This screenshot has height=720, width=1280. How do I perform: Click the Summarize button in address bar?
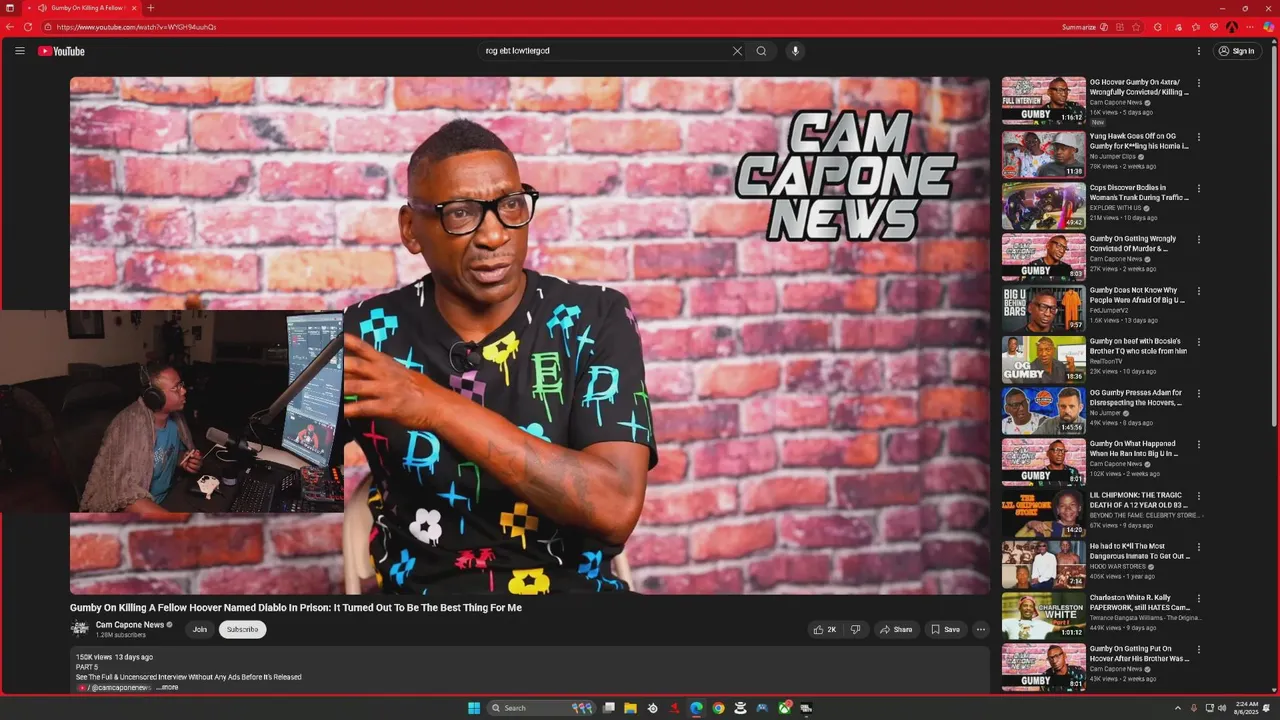(x=1084, y=27)
